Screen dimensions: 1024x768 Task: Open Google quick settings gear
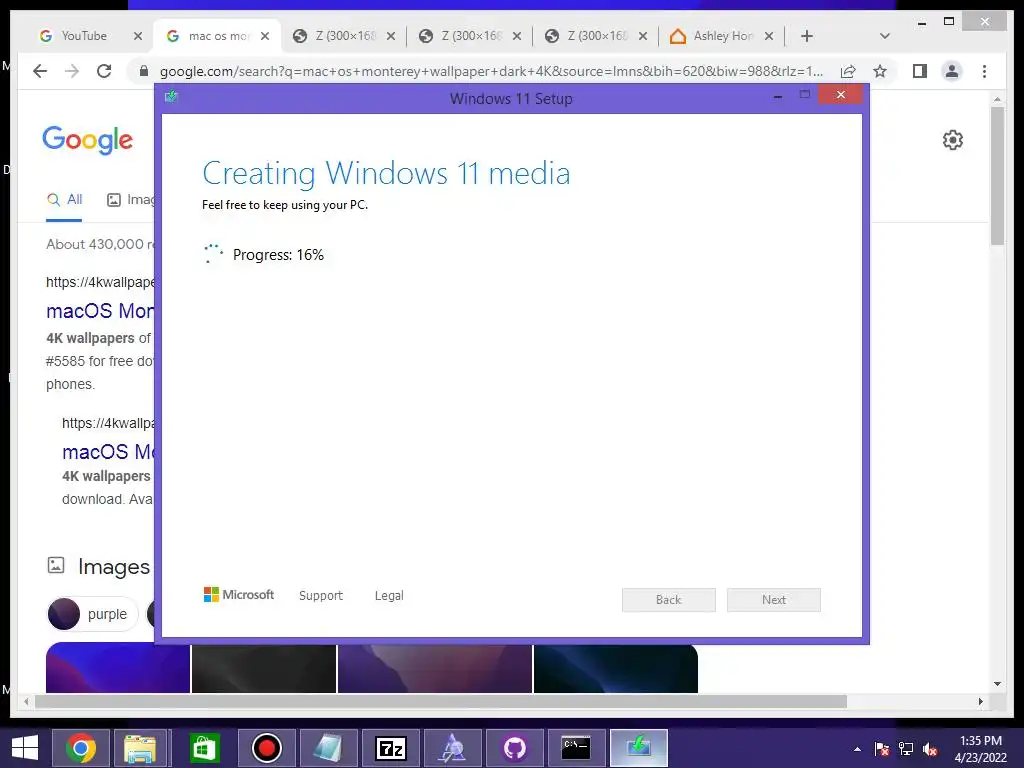pyautogui.click(x=953, y=140)
